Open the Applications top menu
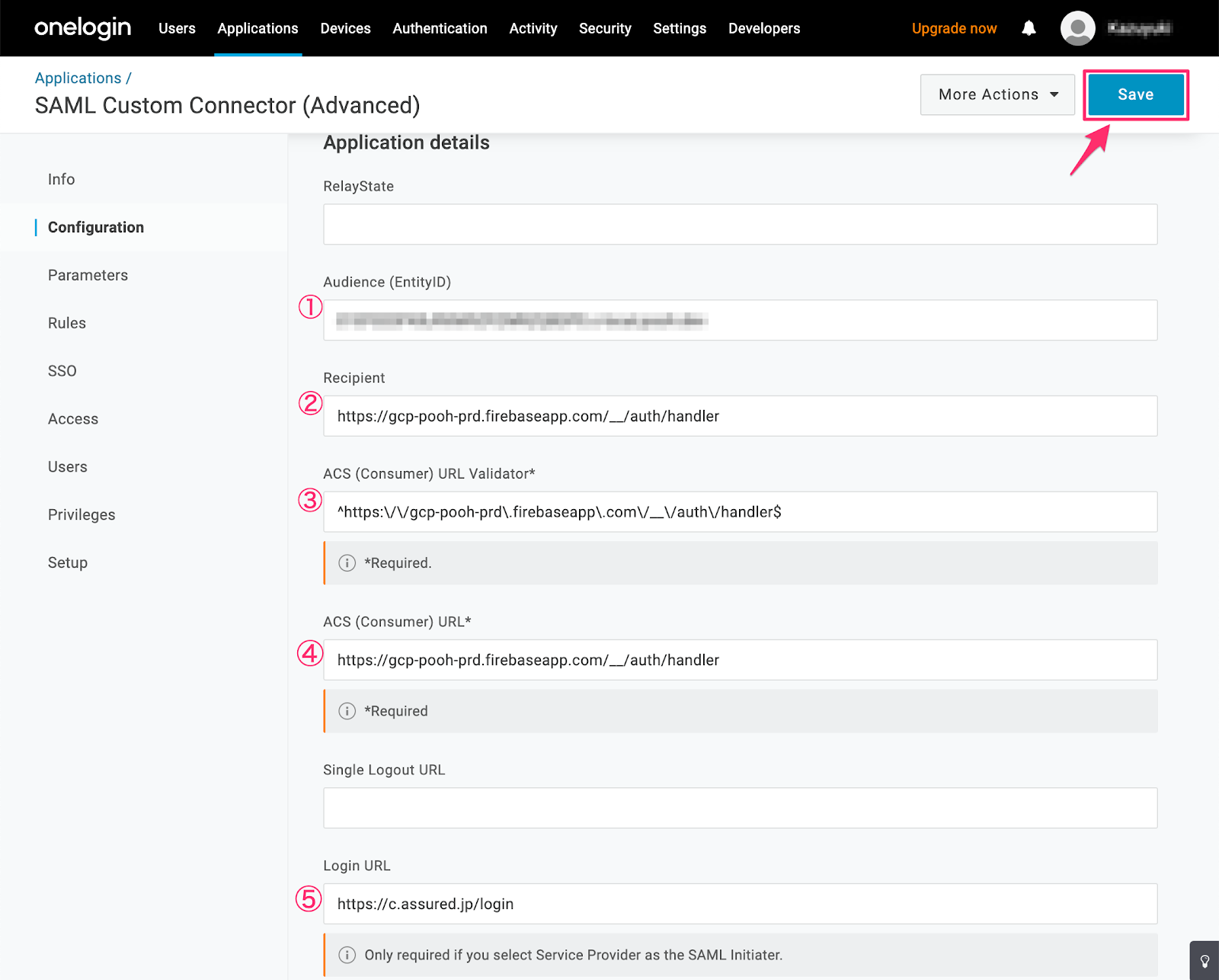This screenshot has width=1219, height=980. pyautogui.click(x=258, y=28)
